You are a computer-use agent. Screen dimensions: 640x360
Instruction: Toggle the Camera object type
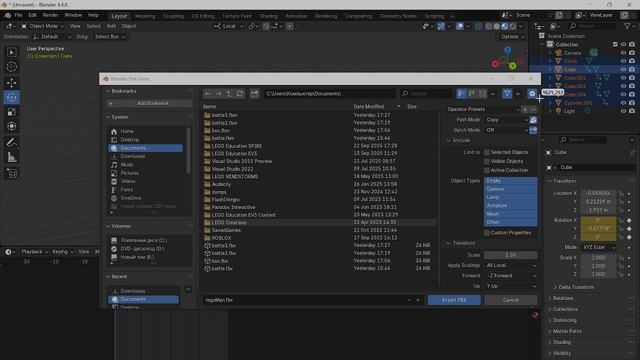[x=510, y=189]
